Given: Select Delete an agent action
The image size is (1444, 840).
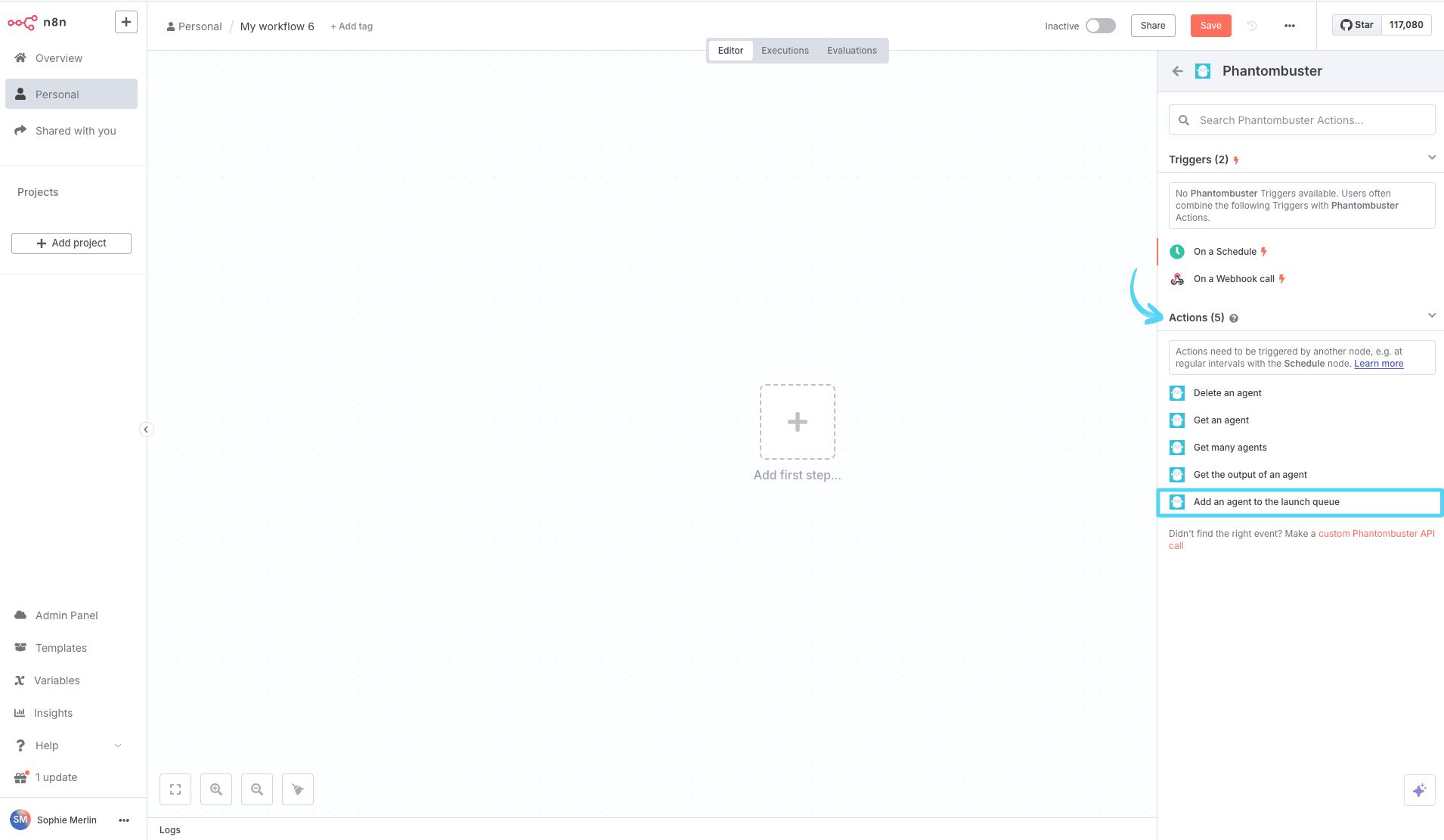Looking at the screenshot, I should click(x=1300, y=393).
